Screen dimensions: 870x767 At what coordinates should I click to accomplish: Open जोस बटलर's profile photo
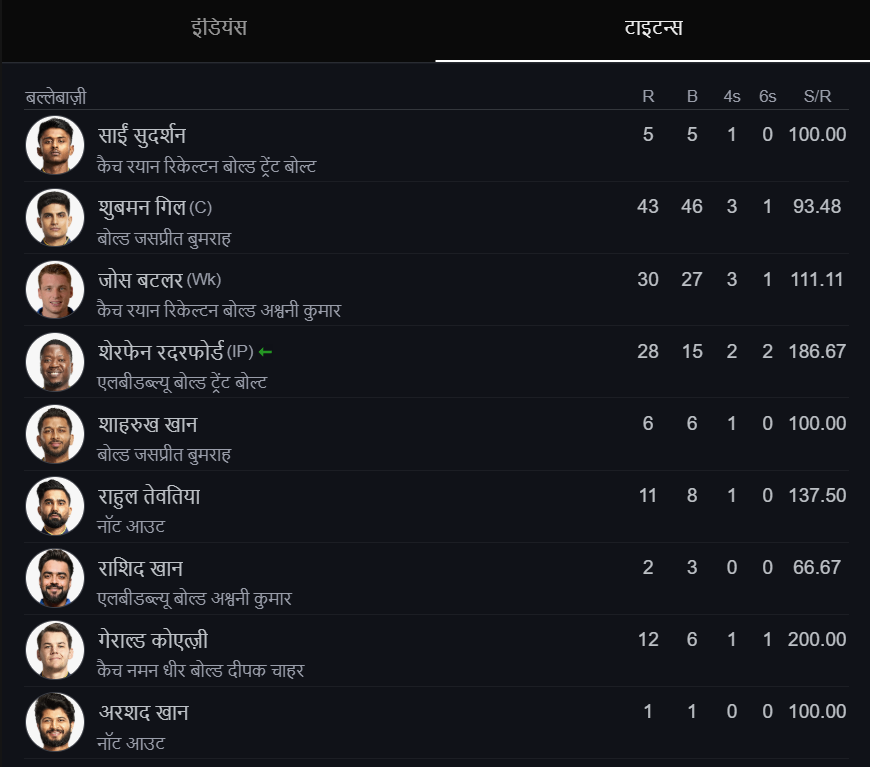tap(55, 290)
